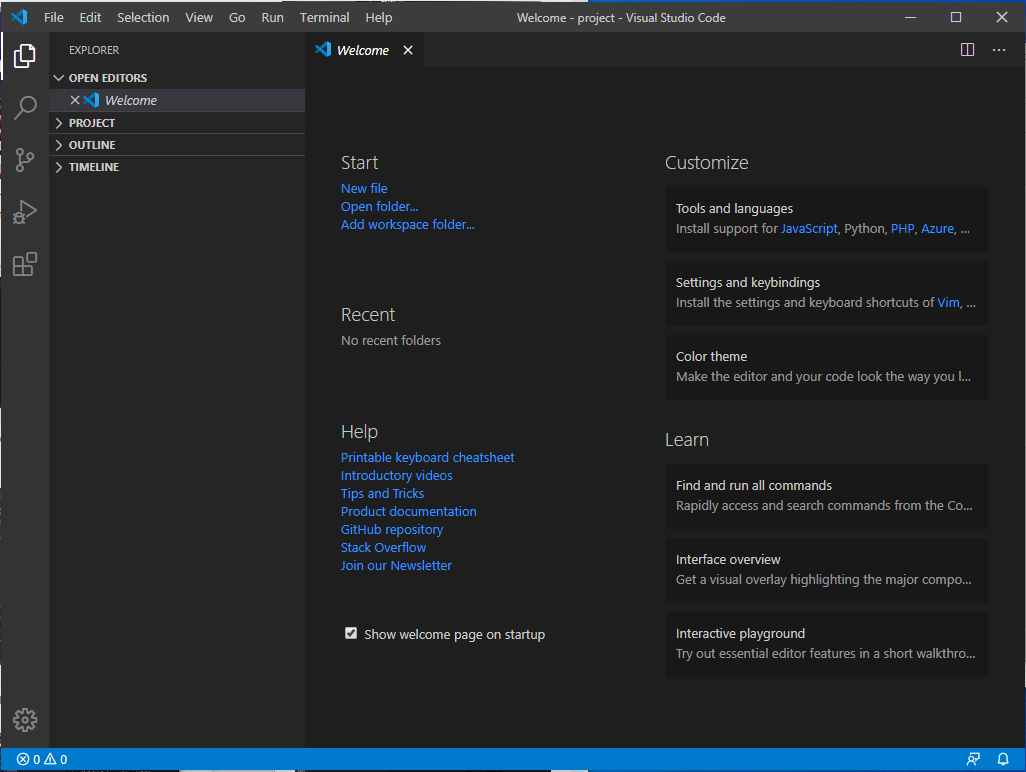Select Welcome entry in Open Editors
Image resolution: width=1026 pixels, height=772 pixels.
coord(177,100)
